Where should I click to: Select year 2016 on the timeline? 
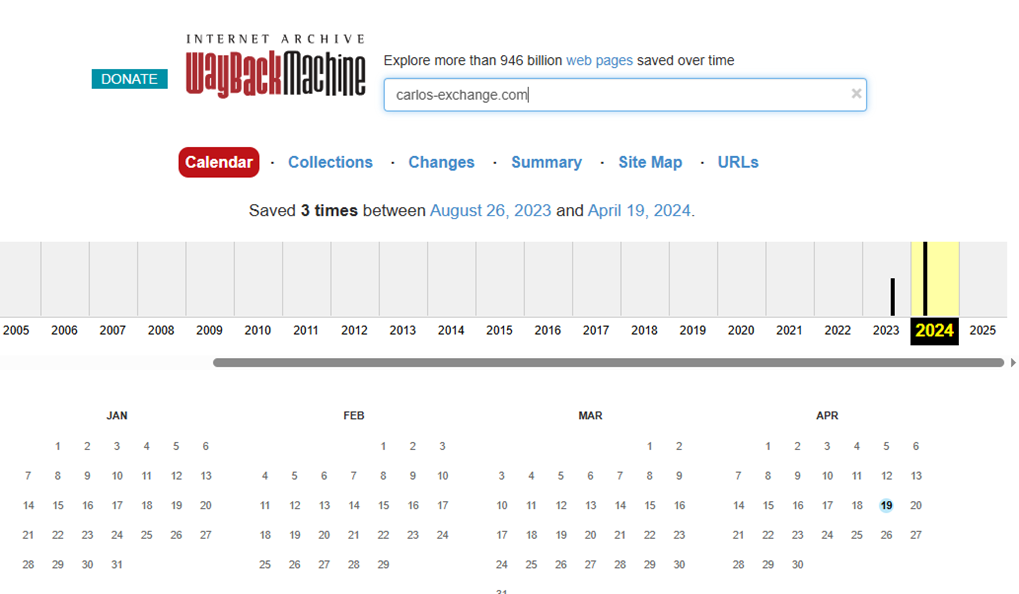click(x=548, y=330)
